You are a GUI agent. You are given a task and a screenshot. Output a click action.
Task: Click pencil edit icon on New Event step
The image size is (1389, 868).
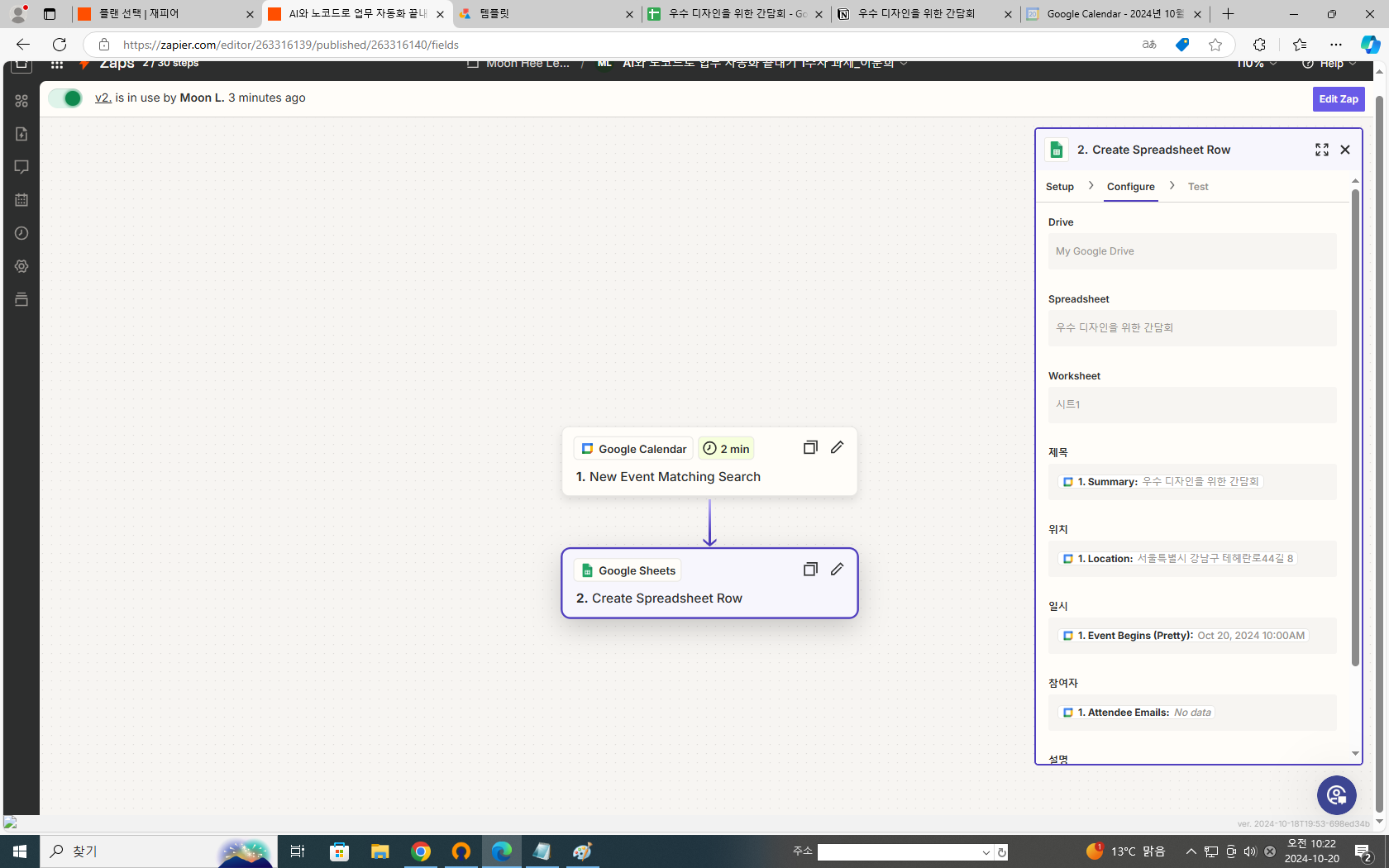click(x=838, y=447)
